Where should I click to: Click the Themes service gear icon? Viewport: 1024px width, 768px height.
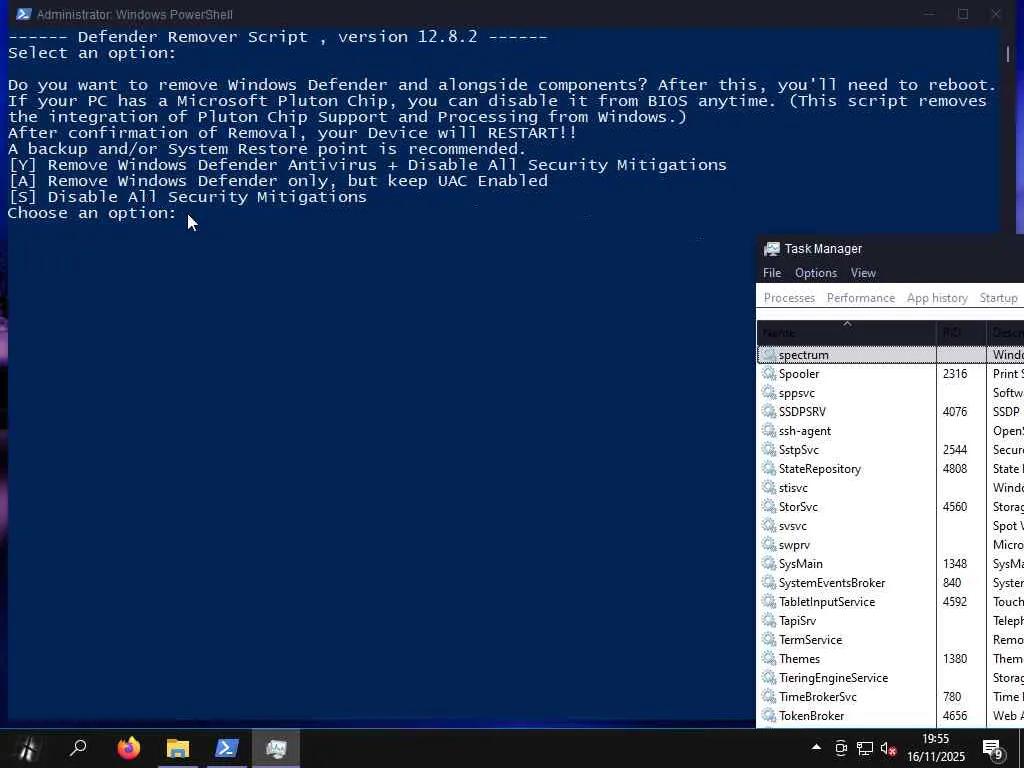769,658
